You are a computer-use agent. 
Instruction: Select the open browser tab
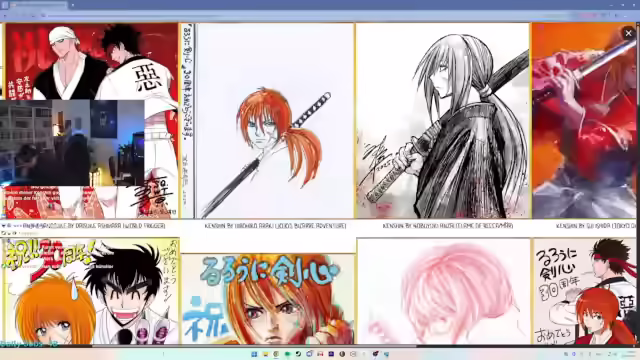click(x=39, y=5)
